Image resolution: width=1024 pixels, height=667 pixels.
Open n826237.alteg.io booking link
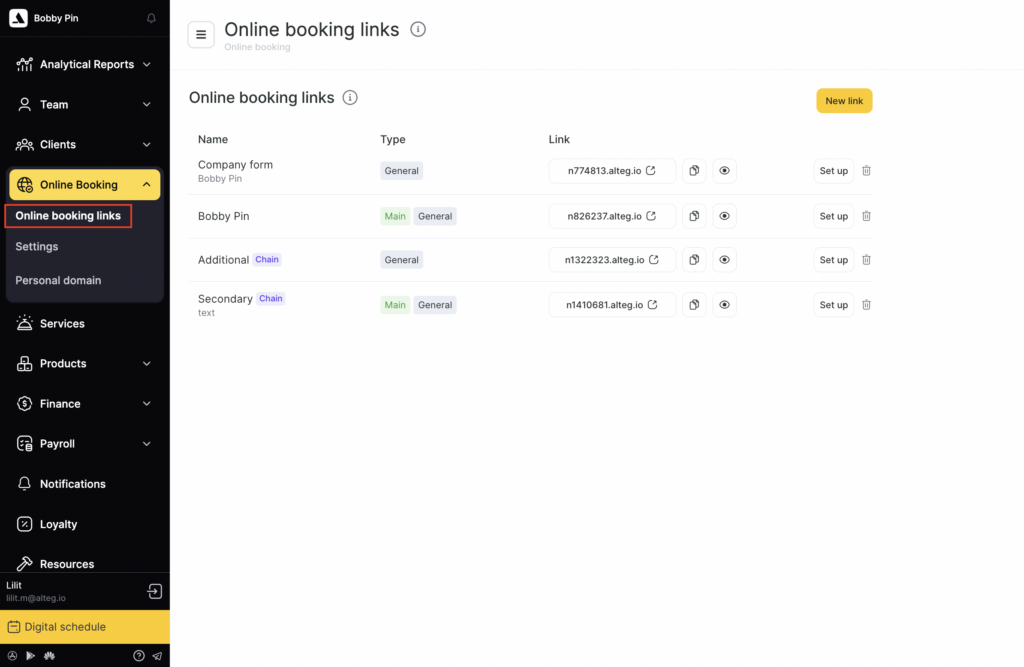click(x=612, y=216)
